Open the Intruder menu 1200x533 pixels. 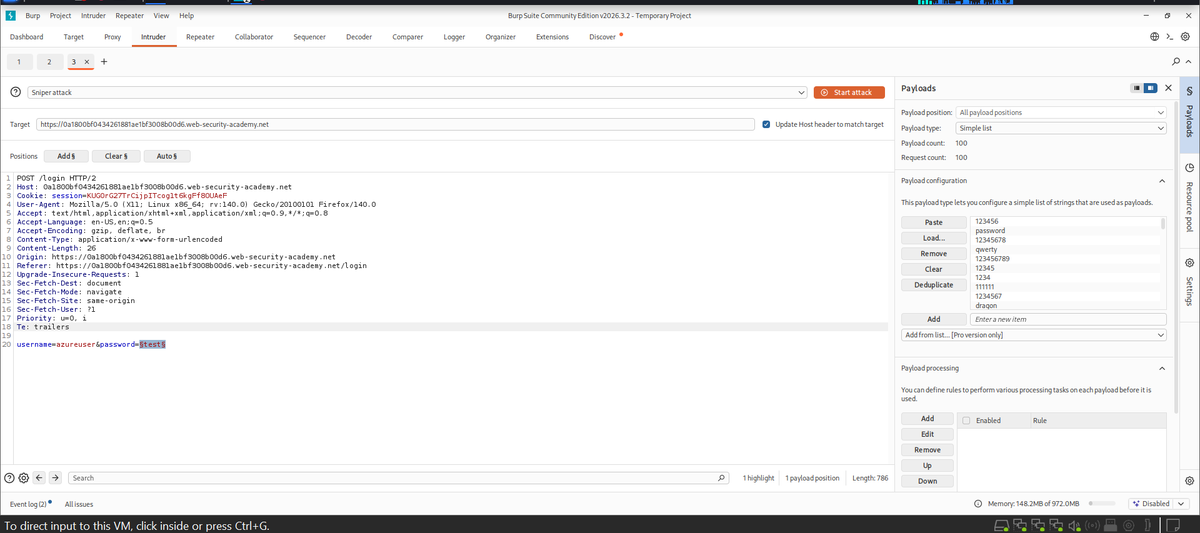pos(94,16)
